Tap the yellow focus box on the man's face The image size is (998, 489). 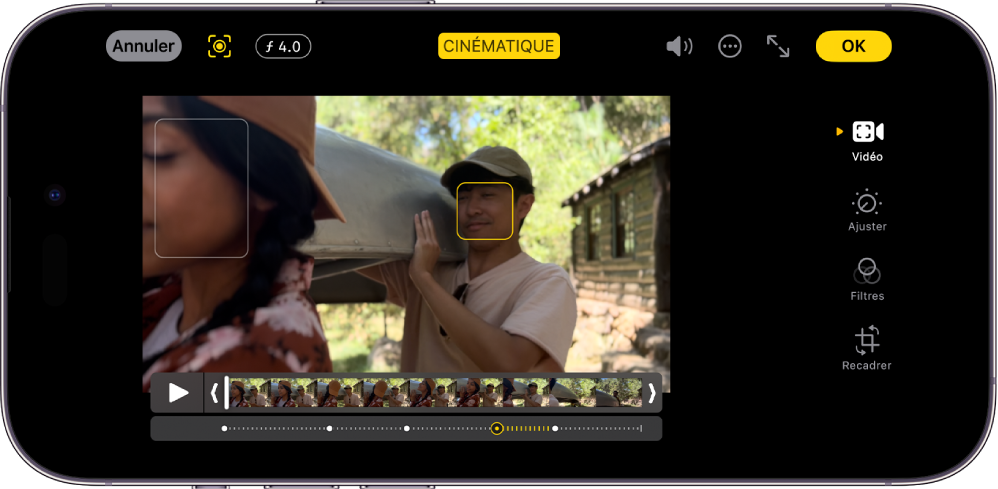pos(485,211)
